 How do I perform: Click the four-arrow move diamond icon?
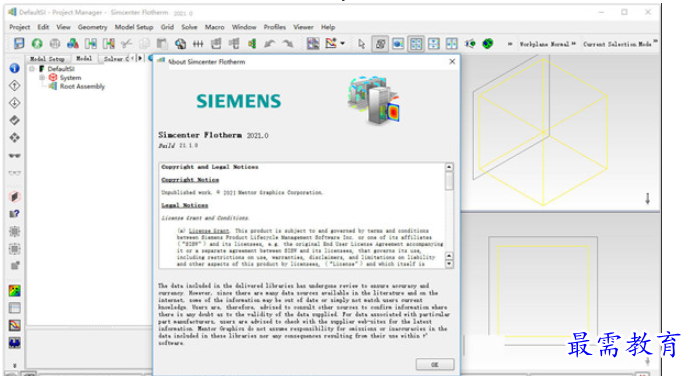(15, 137)
